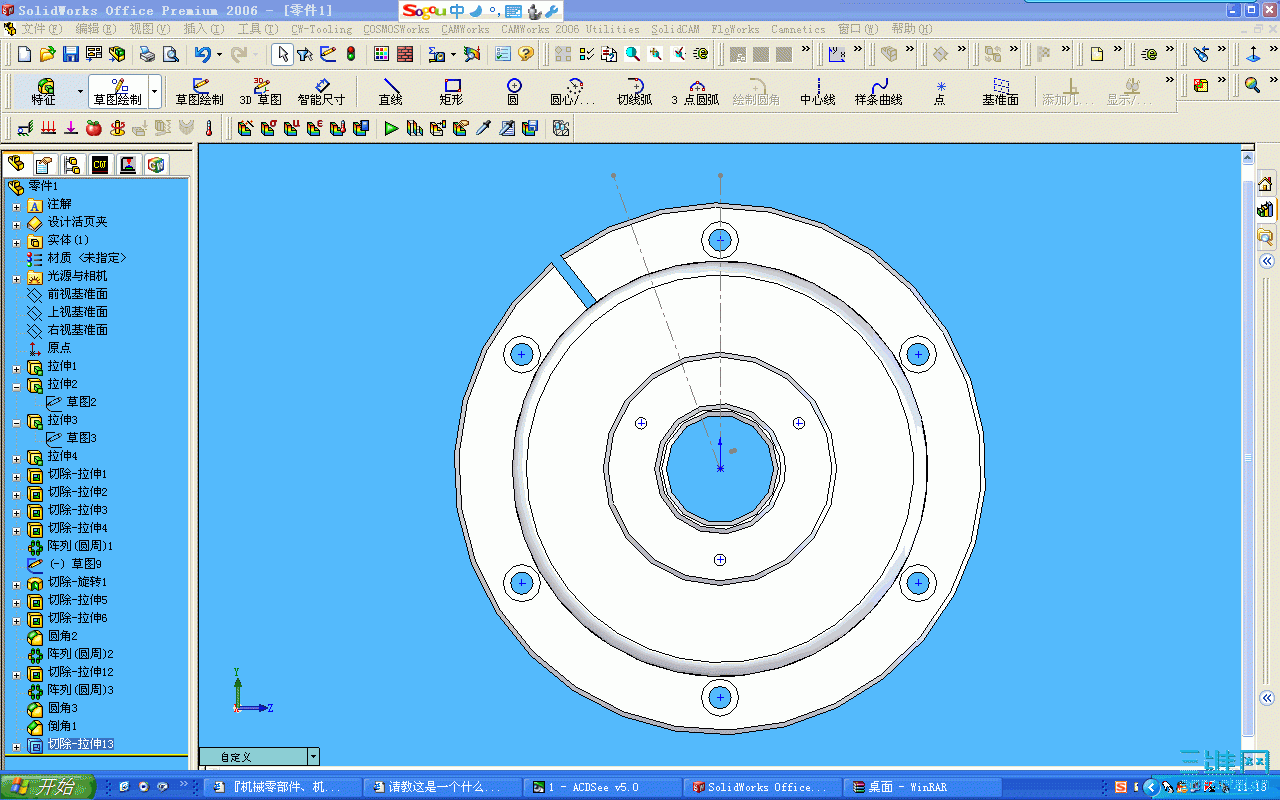
Task: Select the Centerline (中心线) tool
Action: 818,92
